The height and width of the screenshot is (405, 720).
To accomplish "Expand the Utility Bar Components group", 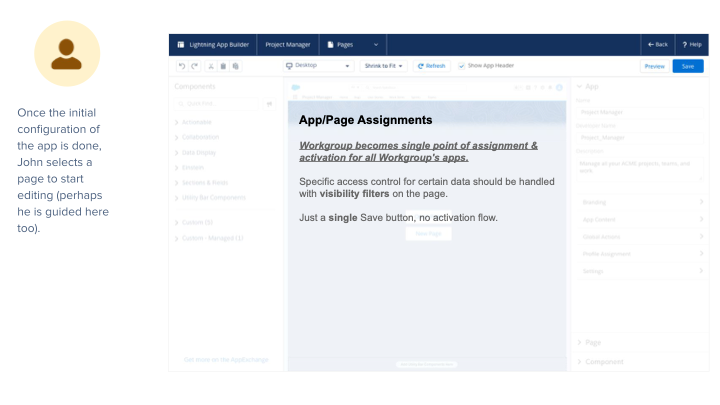I will tap(210, 197).
